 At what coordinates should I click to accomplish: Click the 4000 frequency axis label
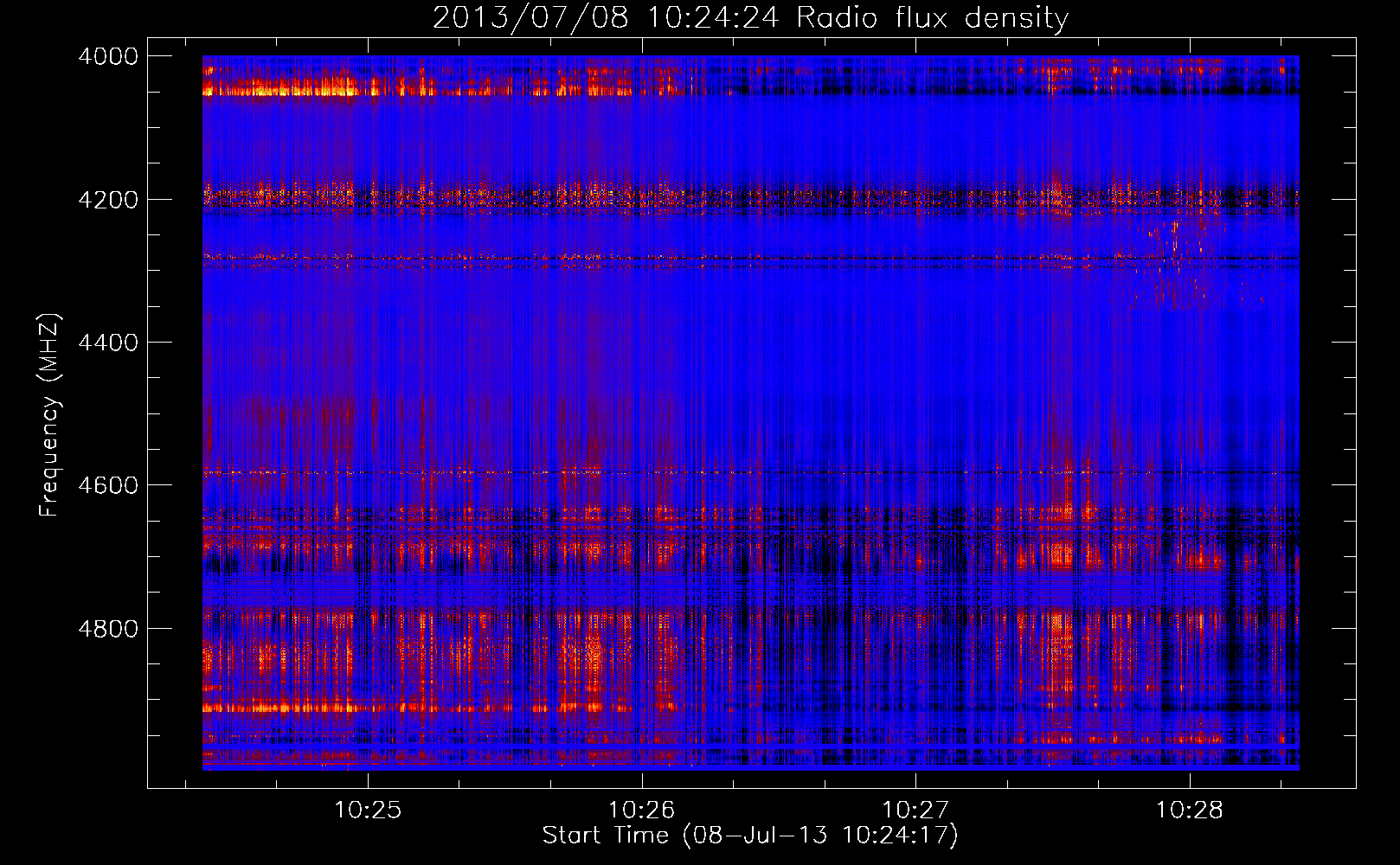pos(108,56)
